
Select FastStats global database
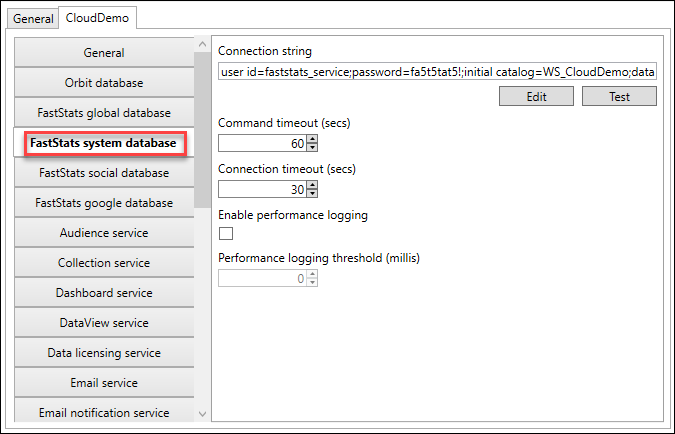point(104,113)
